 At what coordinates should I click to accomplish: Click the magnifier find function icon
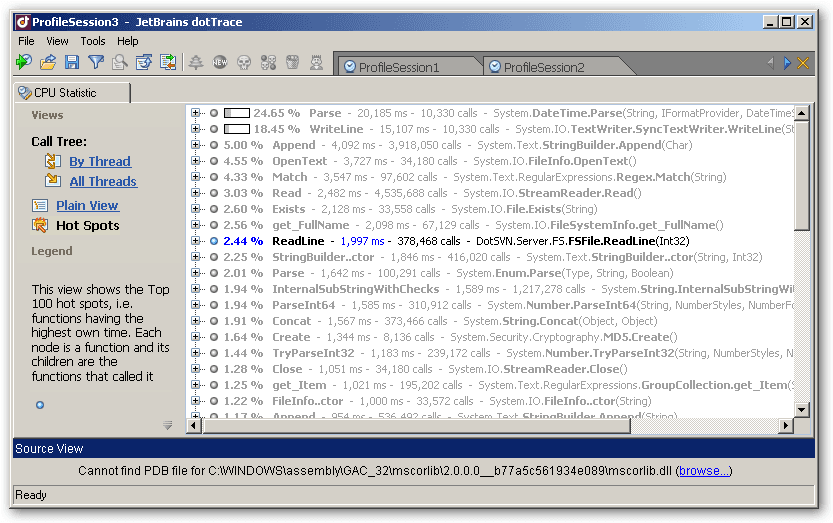[x=120, y=62]
